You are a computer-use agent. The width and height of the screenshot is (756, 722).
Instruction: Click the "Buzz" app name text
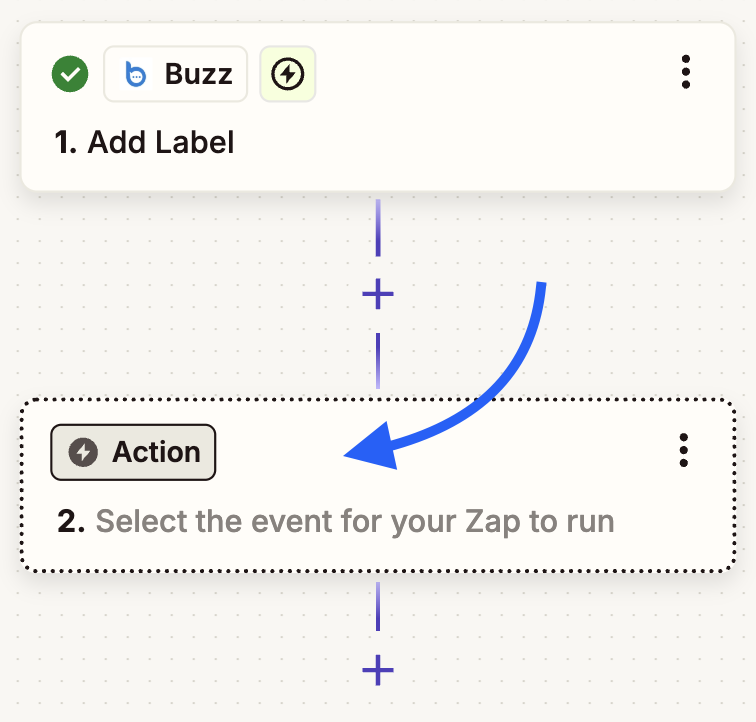click(198, 74)
